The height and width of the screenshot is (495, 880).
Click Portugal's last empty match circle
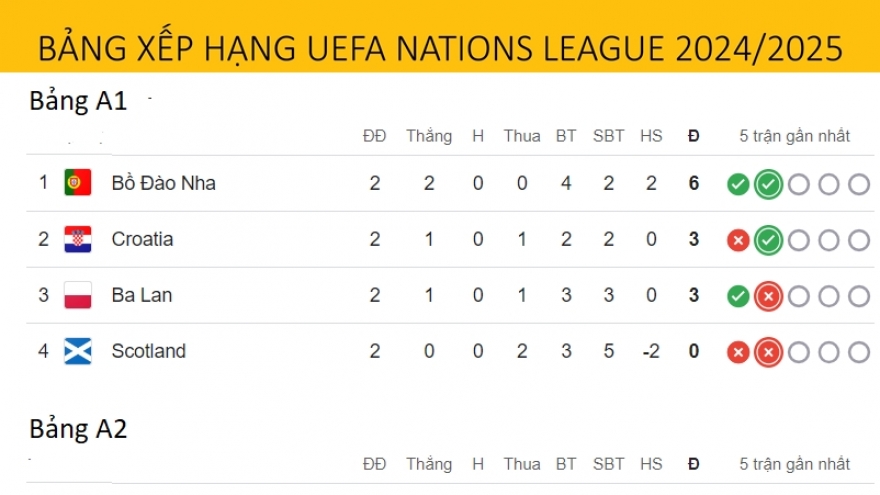[859, 184]
